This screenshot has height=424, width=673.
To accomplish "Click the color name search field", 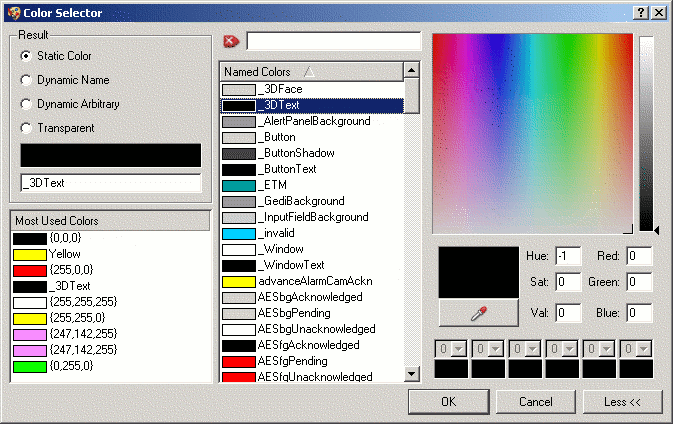I will [333, 41].
